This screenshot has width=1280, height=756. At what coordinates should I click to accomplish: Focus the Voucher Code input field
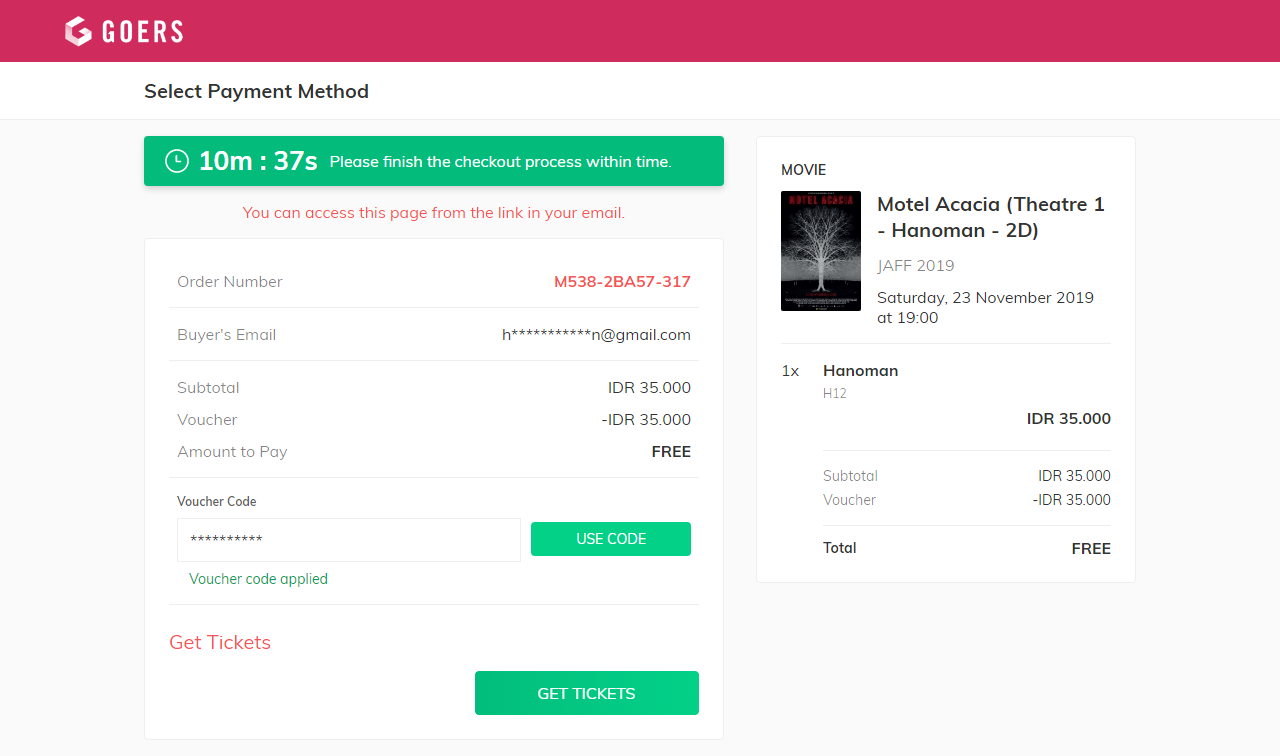point(348,540)
